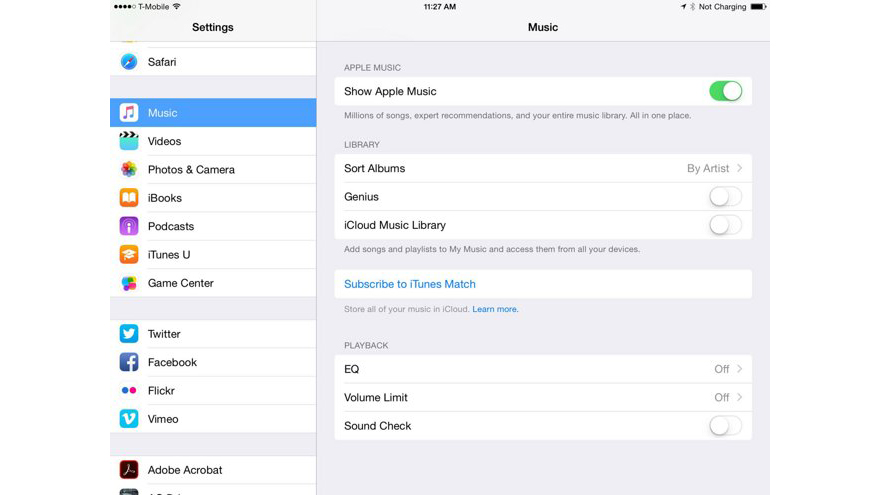This screenshot has width=880, height=495.
Task: Tap the Sort Albums label
Action: coord(374,168)
